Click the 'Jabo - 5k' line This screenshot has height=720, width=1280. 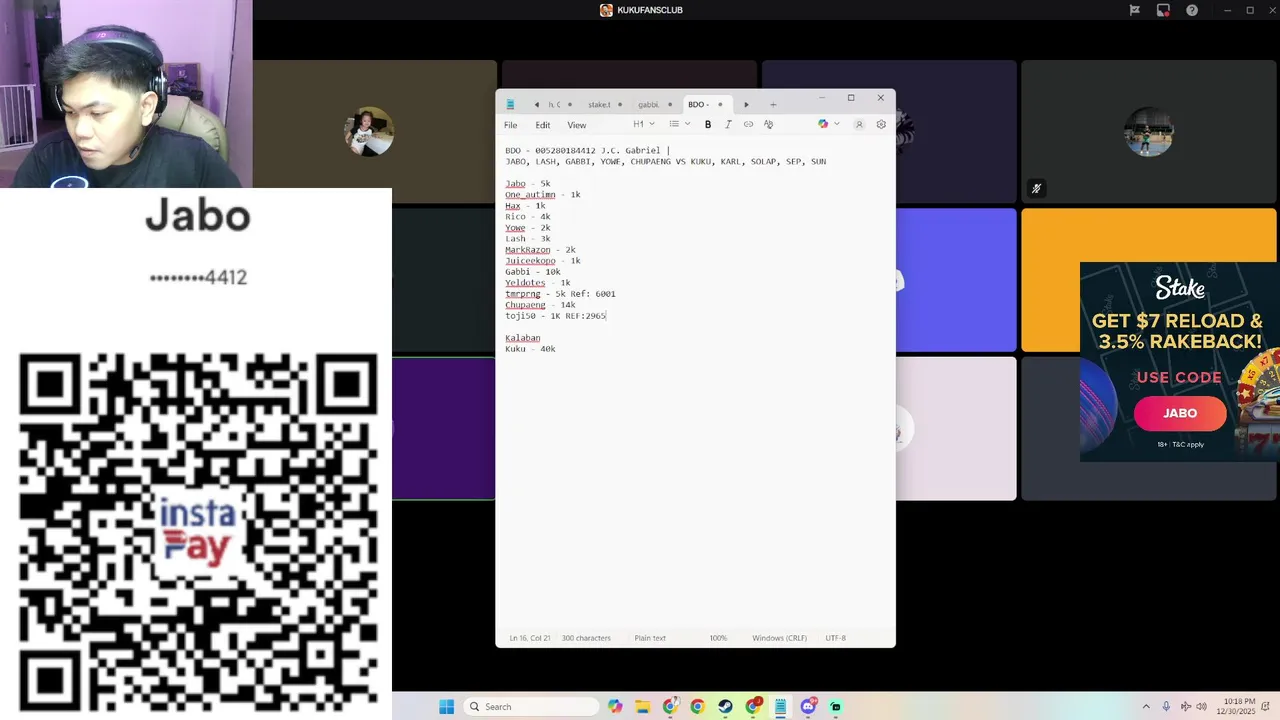pos(527,184)
